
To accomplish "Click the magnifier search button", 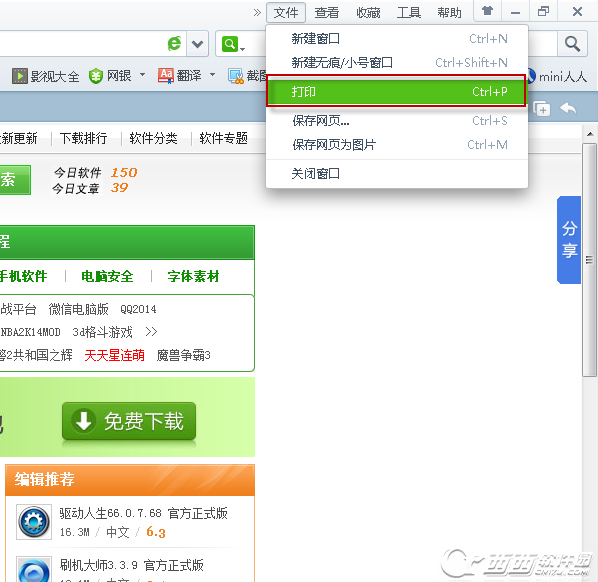I will 572,44.
